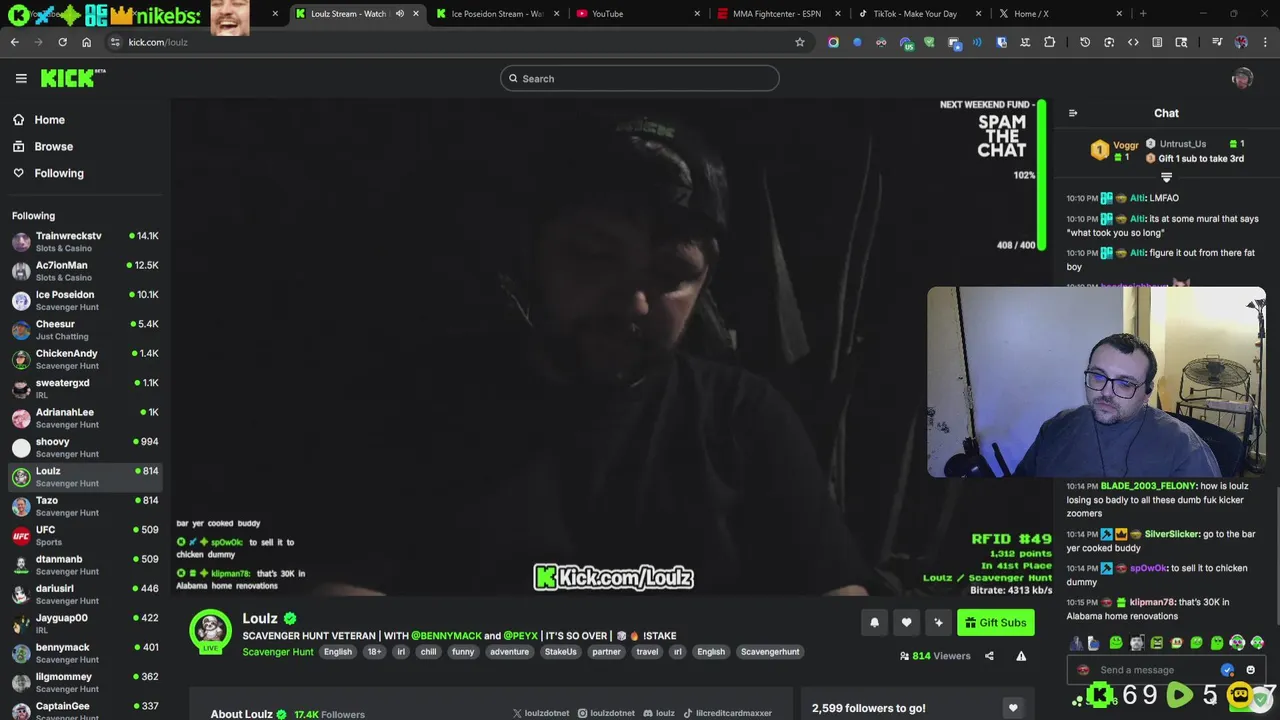Open UFC channel in Following list
This screenshot has height=720, width=1280.
click(85, 535)
